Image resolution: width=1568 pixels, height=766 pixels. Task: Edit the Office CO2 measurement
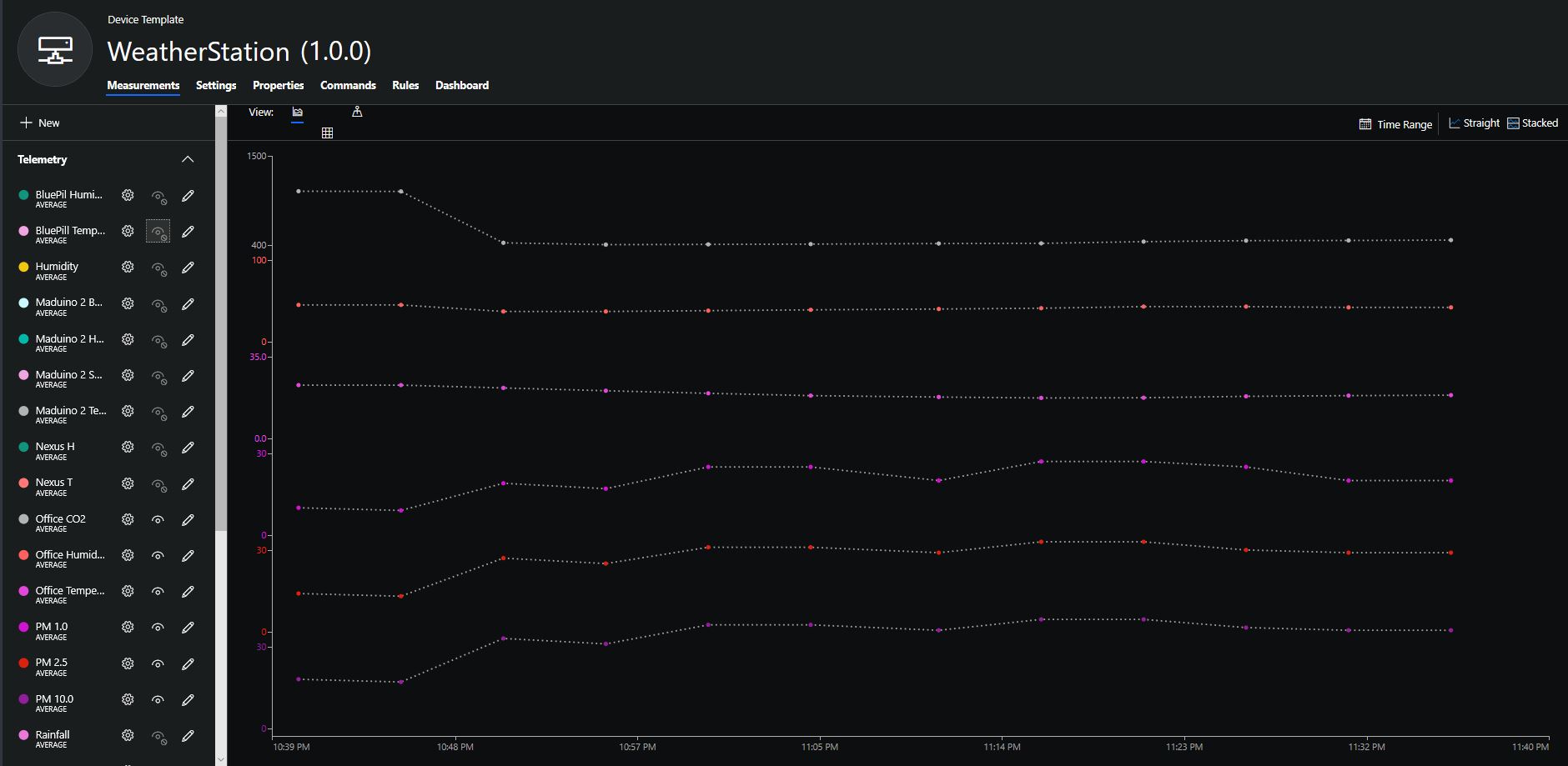[x=188, y=519]
